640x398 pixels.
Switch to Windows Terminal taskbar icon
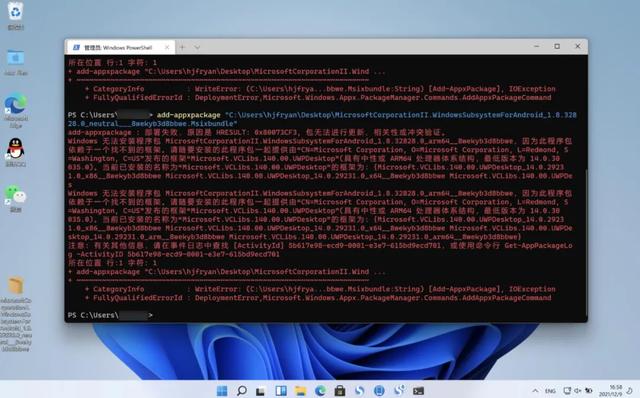418,391
